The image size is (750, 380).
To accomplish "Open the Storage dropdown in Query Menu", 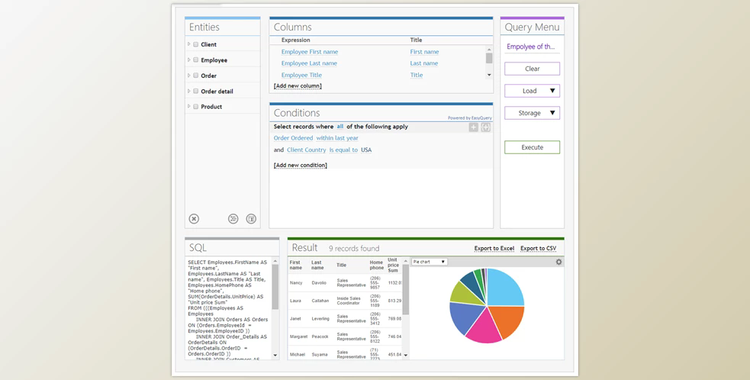I will click(532, 113).
